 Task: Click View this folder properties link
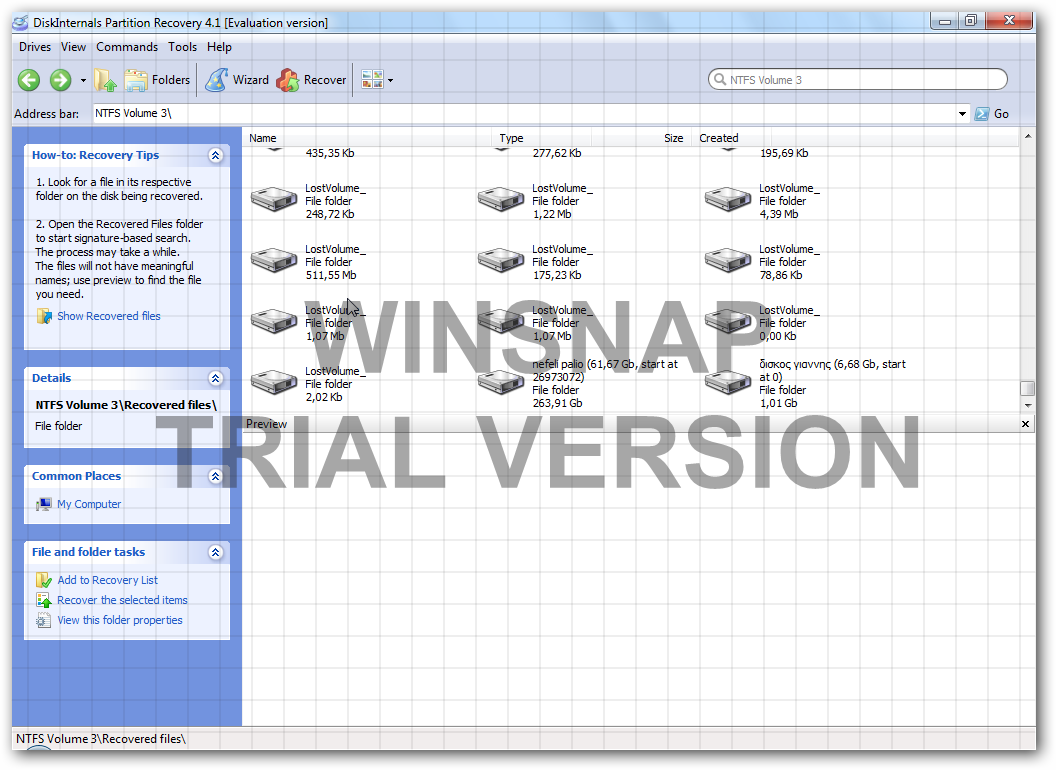point(119,620)
